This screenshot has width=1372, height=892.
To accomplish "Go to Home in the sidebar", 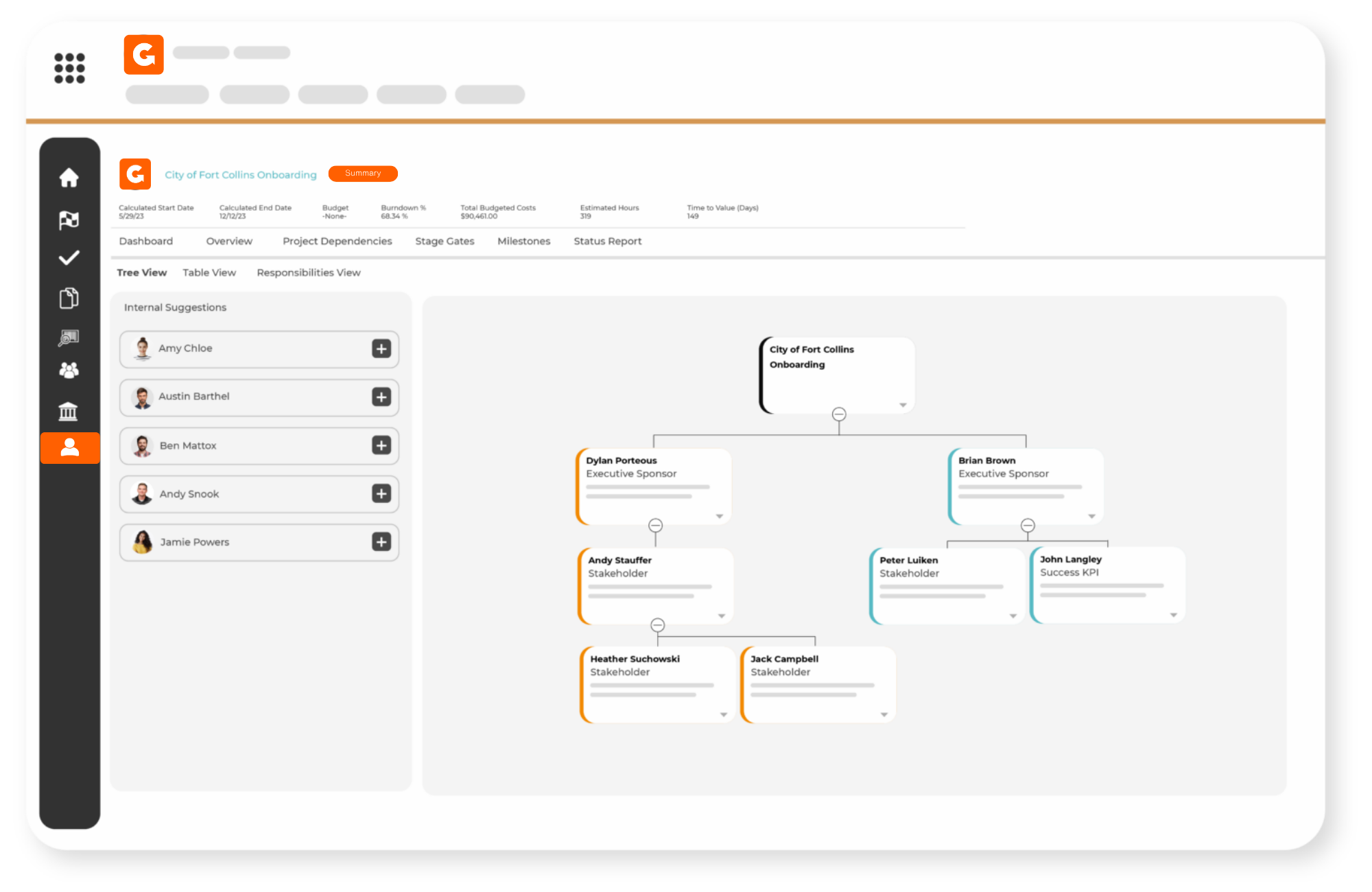I will [x=69, y=178].
